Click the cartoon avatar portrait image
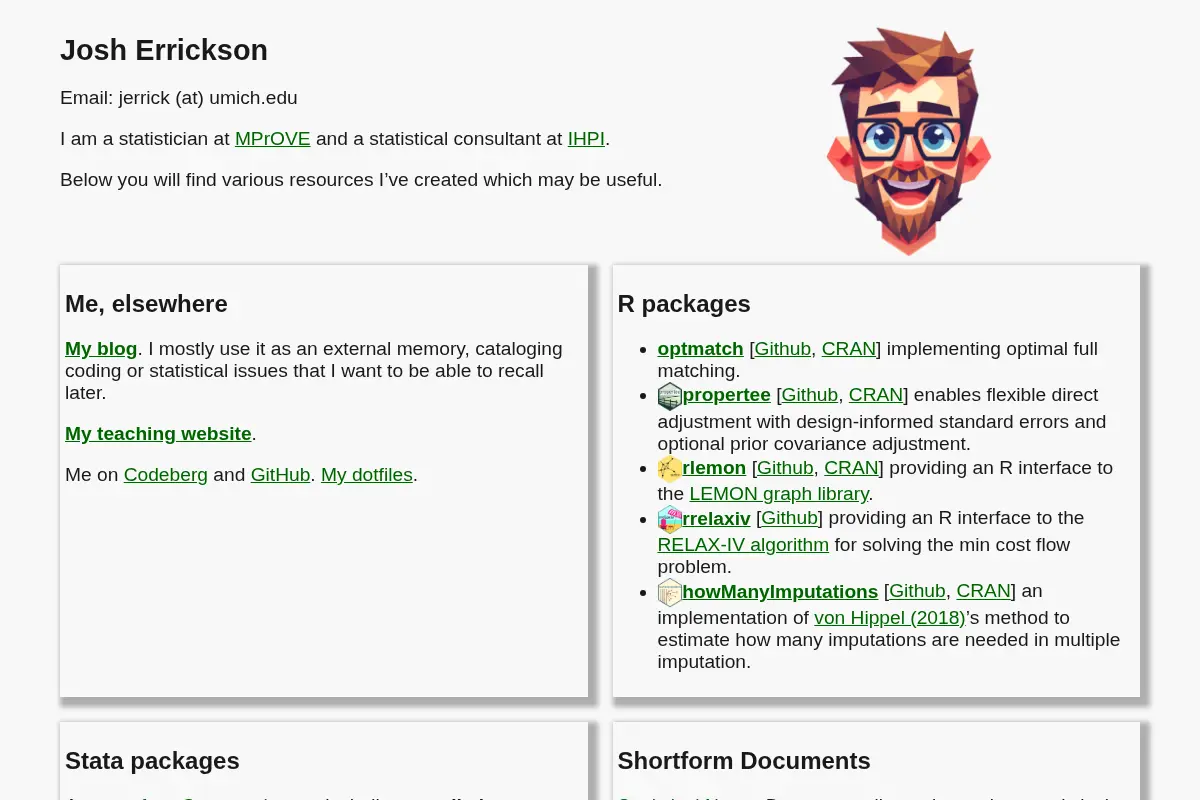Screen dimensions: 1200x800 [908, 141]
